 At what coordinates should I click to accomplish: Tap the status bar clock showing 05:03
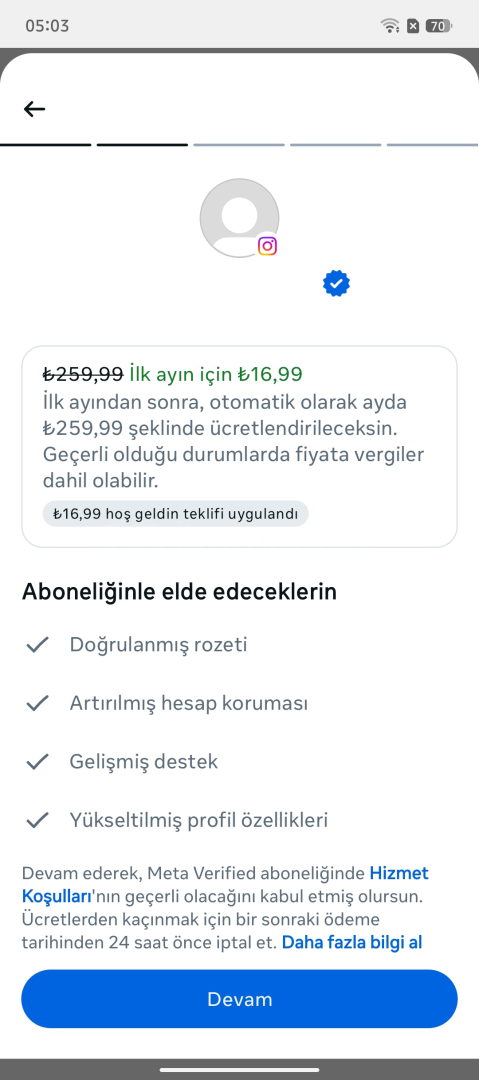click(x=47, y=26)
